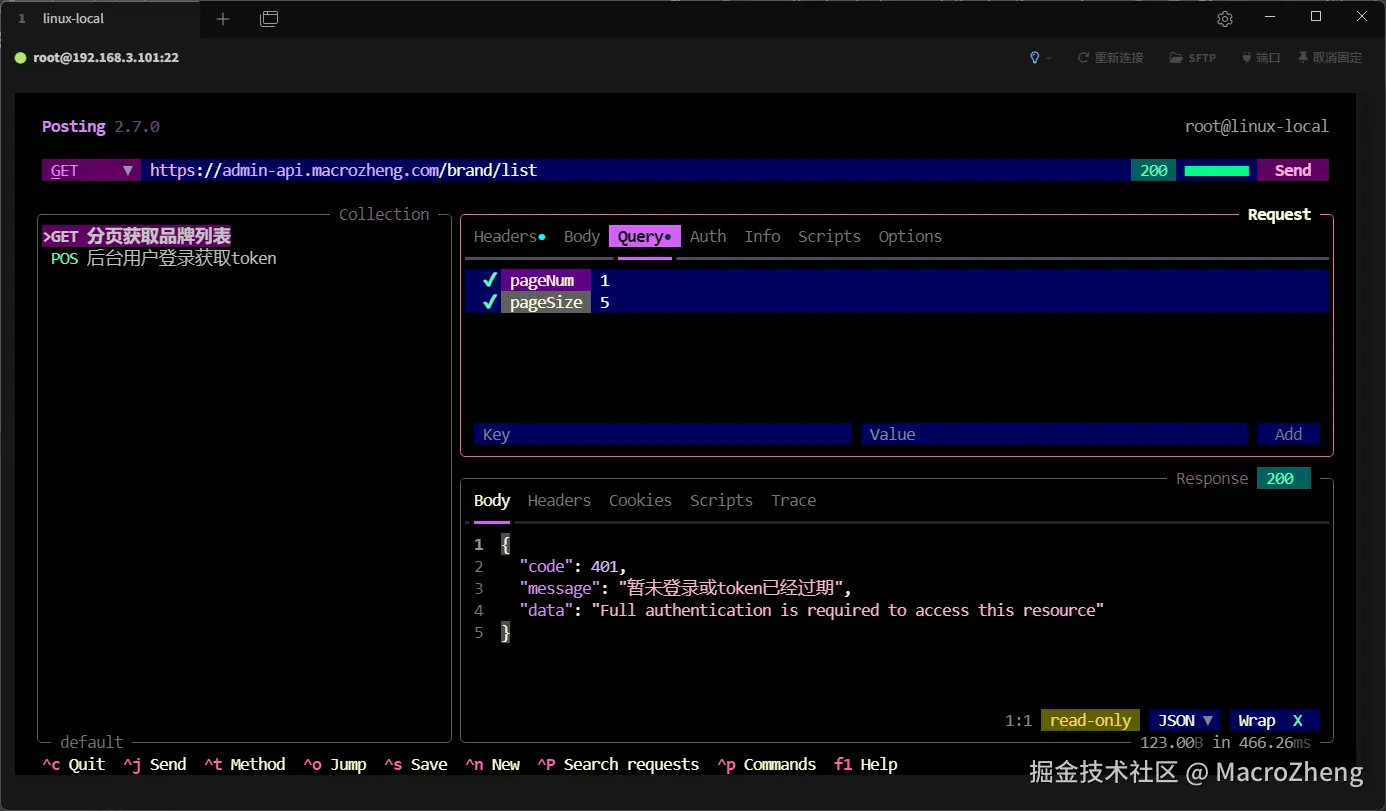Switch to the request Body tab

click(x=582, y=236)
